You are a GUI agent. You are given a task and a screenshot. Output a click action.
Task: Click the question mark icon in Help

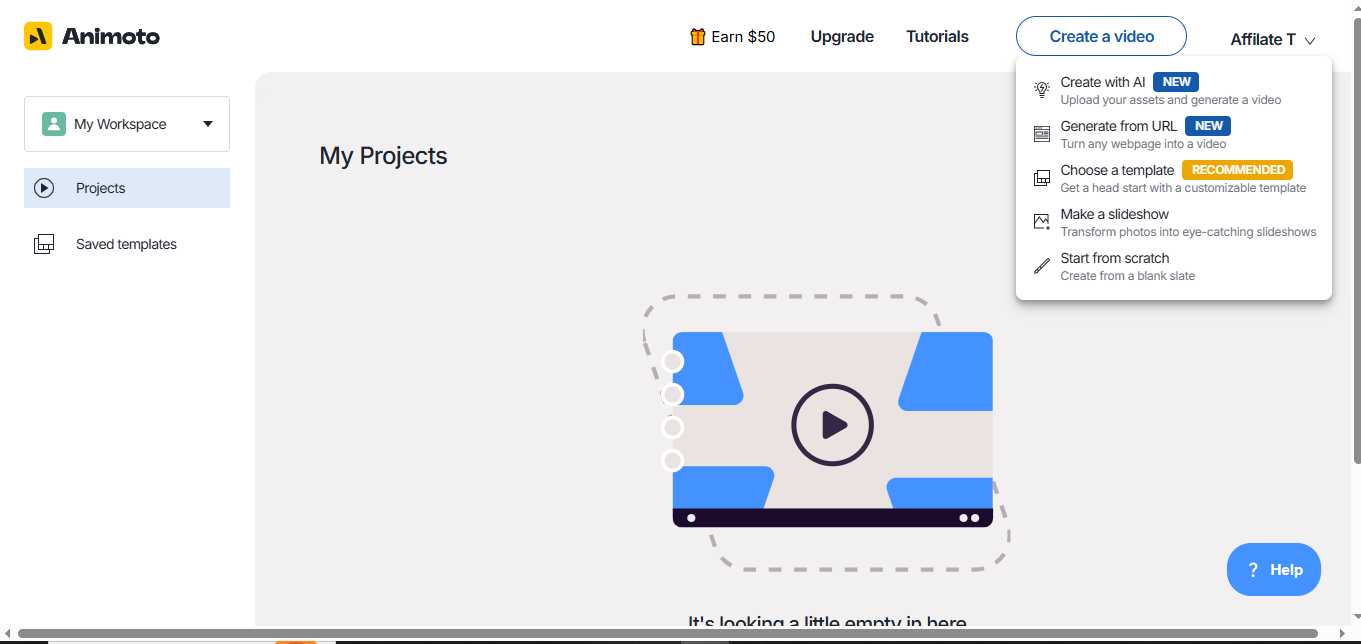pos(1253,570)
